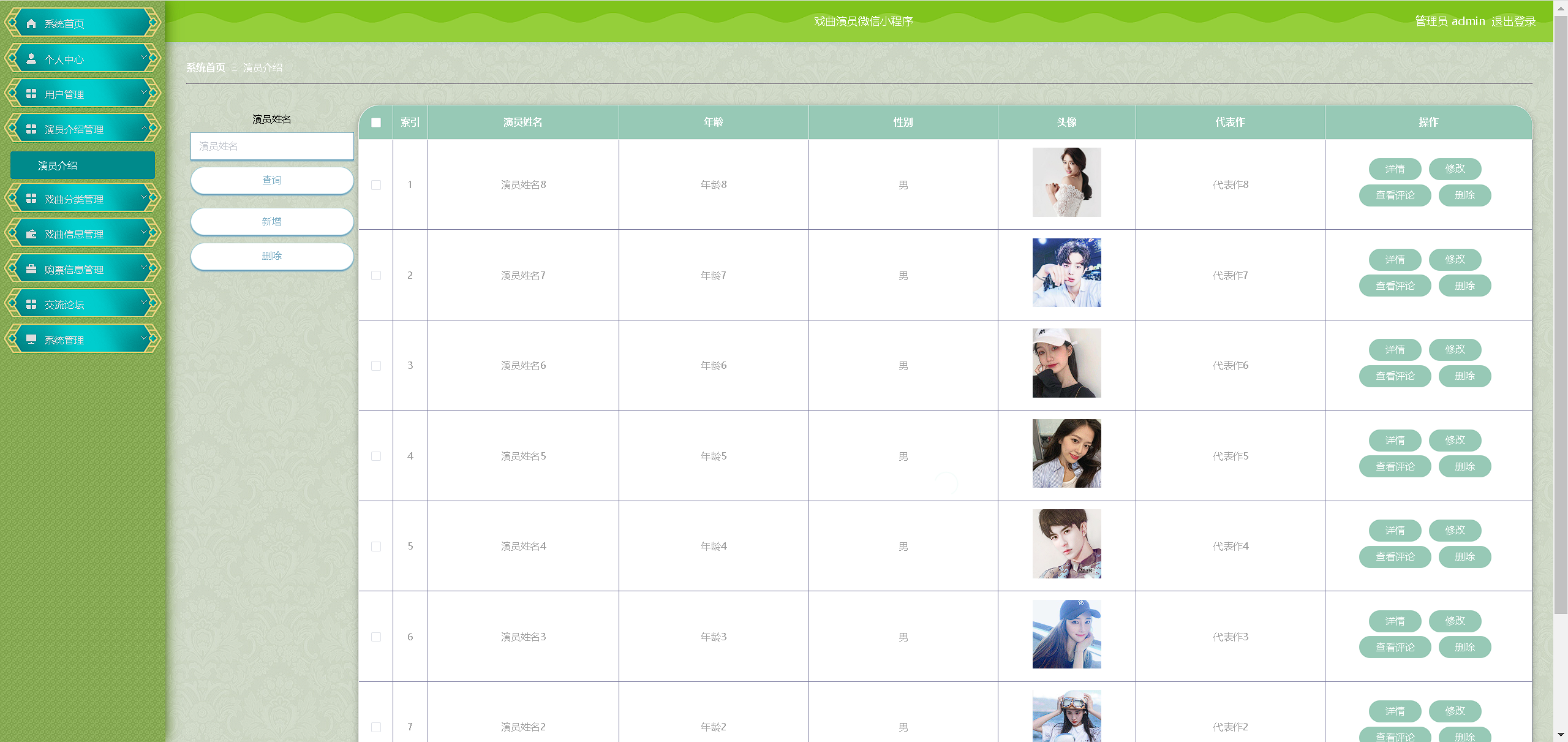Expand 个人中心 menu chevron
The height and width of the screenshot is (742, 1568).
[x=144, y=57]
